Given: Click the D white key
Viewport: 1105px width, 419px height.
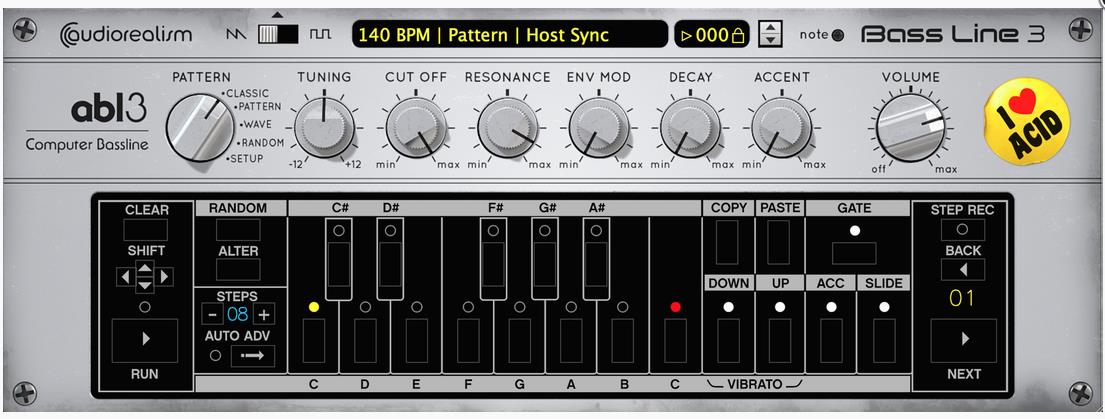Looking at the screenshot, I should [x=365, y=340].
